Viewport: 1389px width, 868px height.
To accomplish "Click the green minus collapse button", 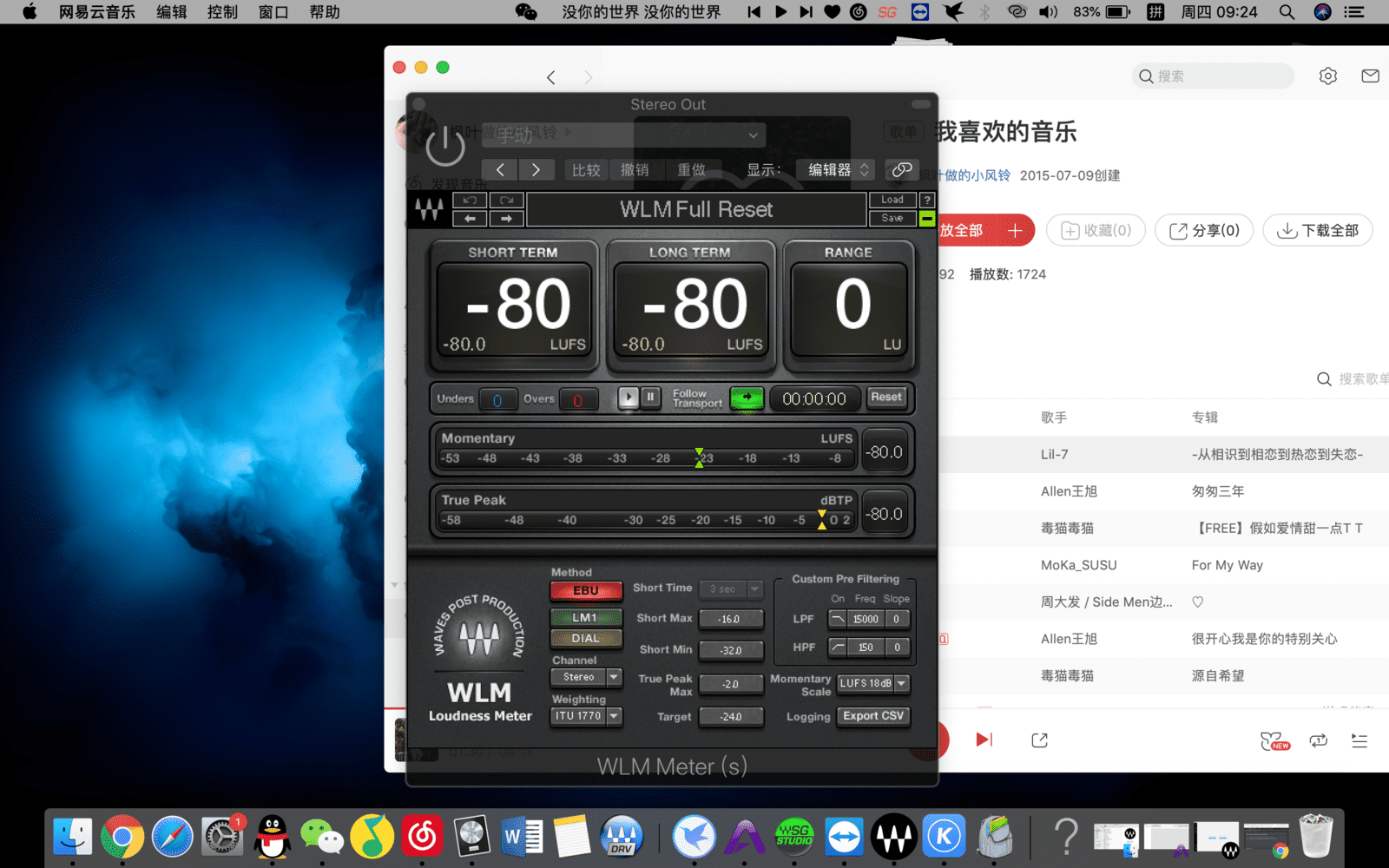I will click(x=927, y=219).
